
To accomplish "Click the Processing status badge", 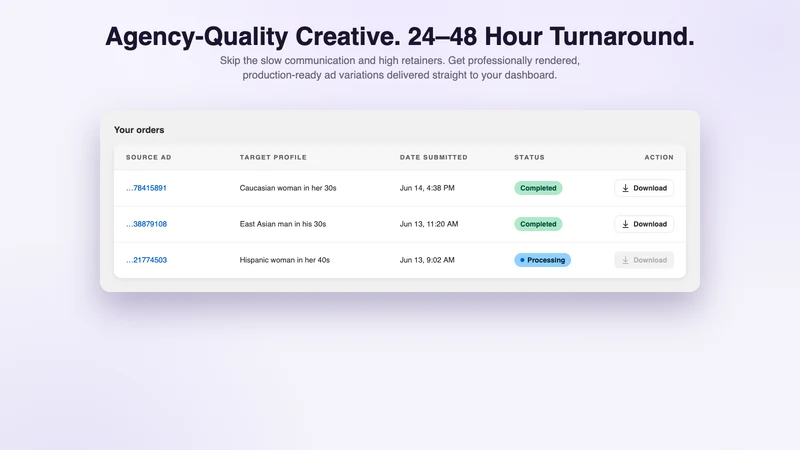I will point(542,260).
